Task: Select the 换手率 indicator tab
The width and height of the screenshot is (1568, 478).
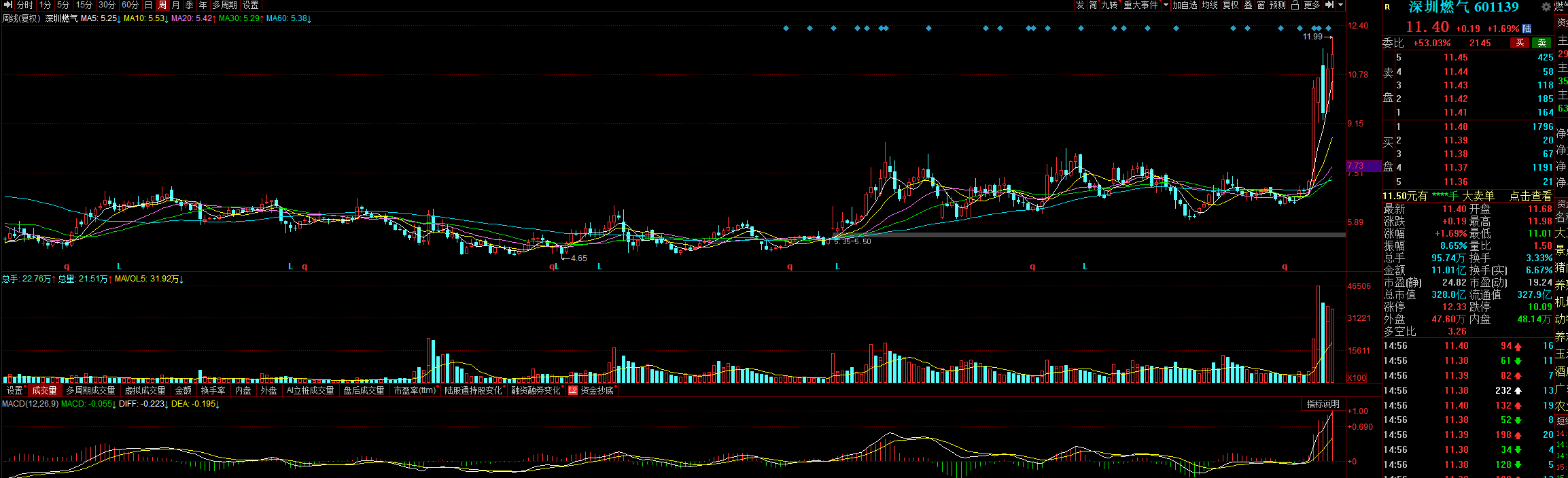Action: pyautogui.click(x=213, y=391)
